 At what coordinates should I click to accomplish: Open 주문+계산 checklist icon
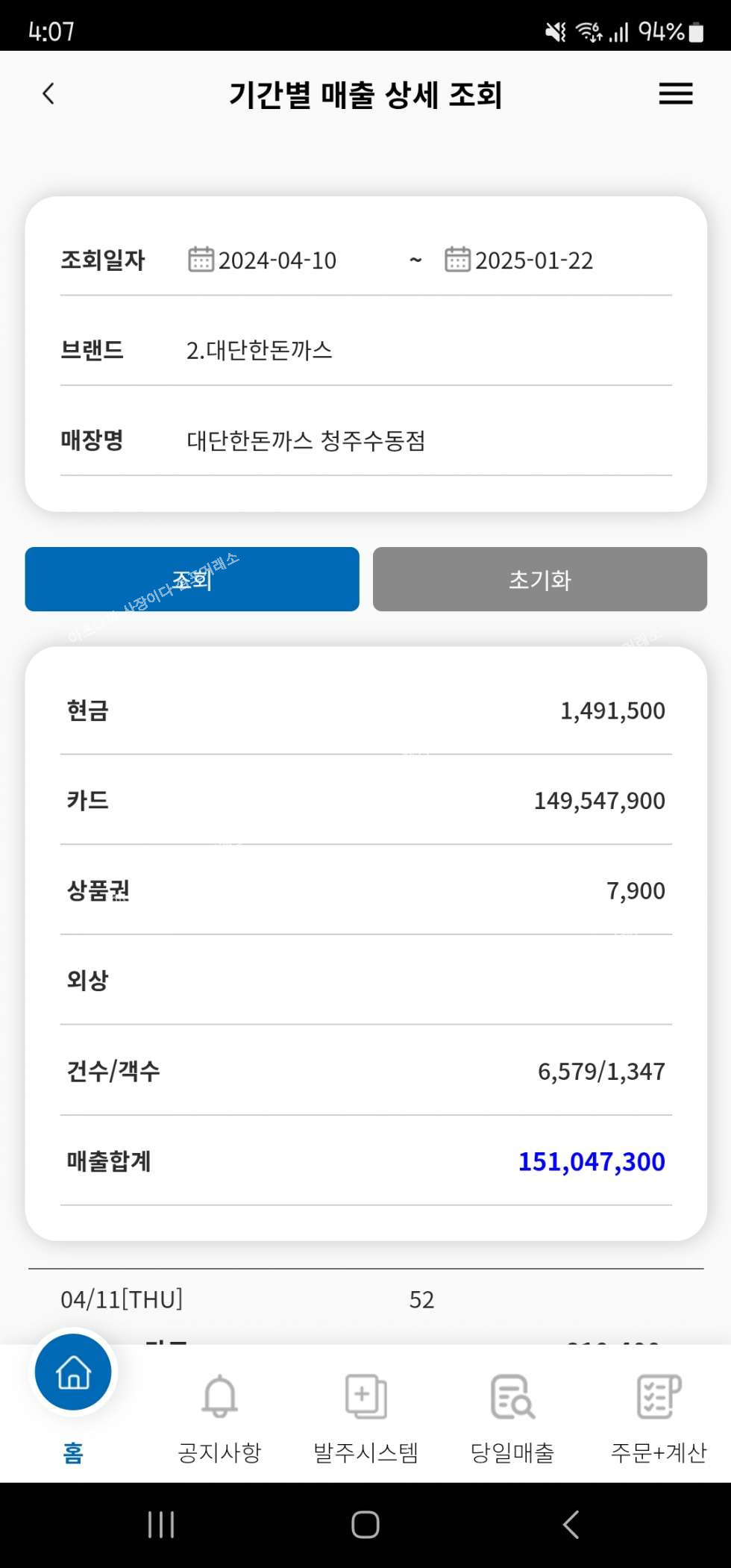(x=659, y=1397)
